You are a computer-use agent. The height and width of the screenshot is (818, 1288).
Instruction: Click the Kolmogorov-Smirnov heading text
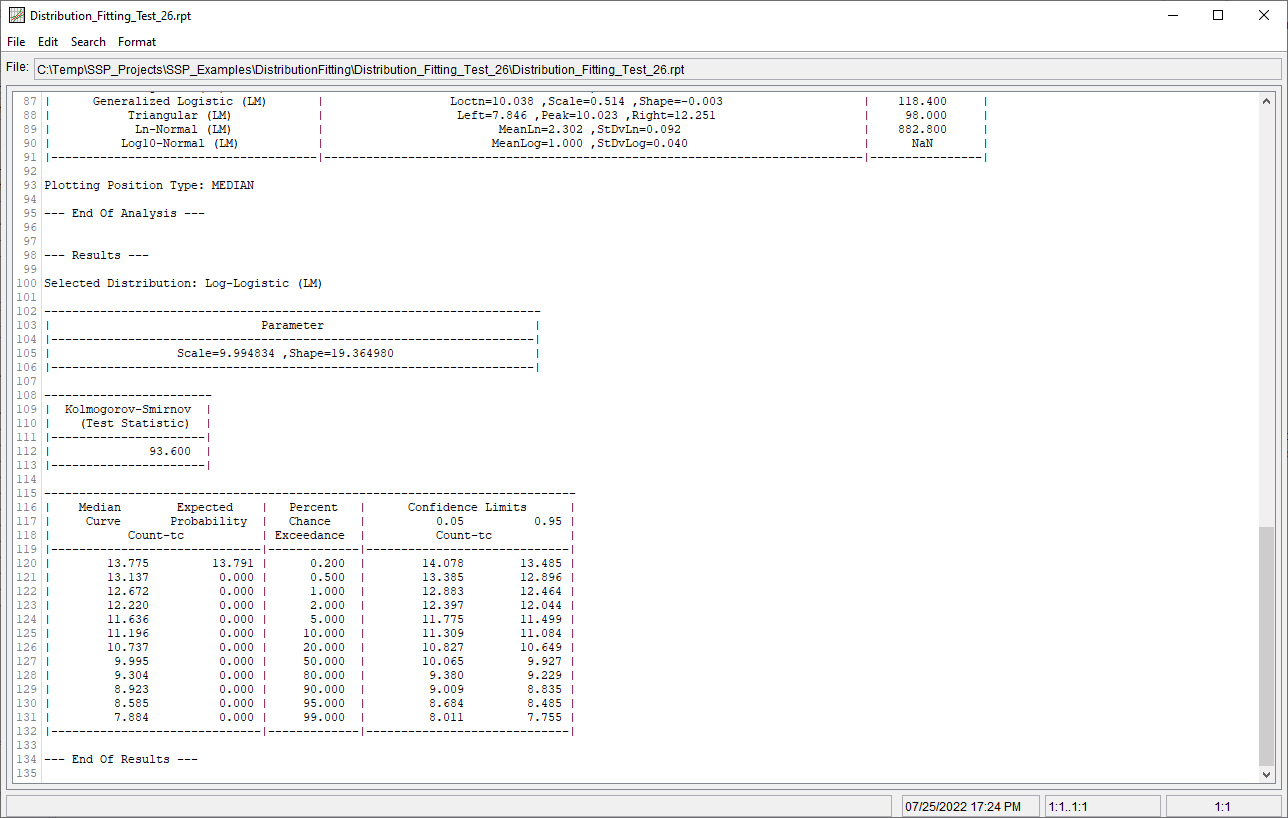128,409
